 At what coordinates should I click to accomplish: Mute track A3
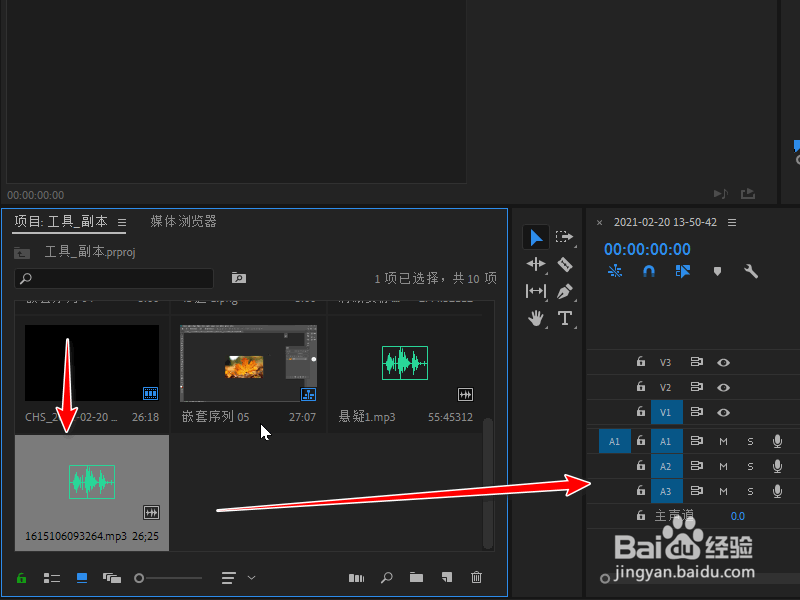pyautogui.click(x=723, y=491)
